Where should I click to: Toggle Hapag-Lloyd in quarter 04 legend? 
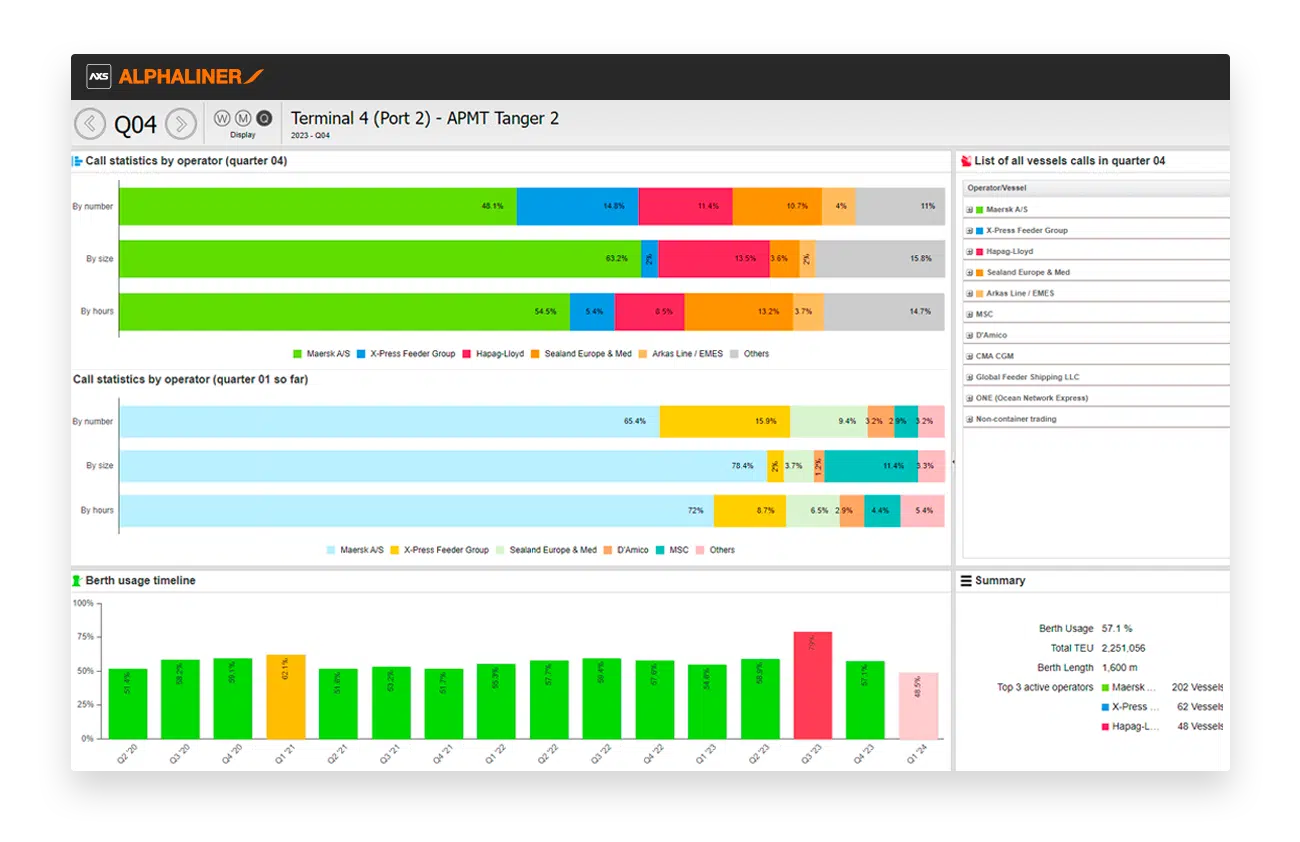(x=492, y=354)
